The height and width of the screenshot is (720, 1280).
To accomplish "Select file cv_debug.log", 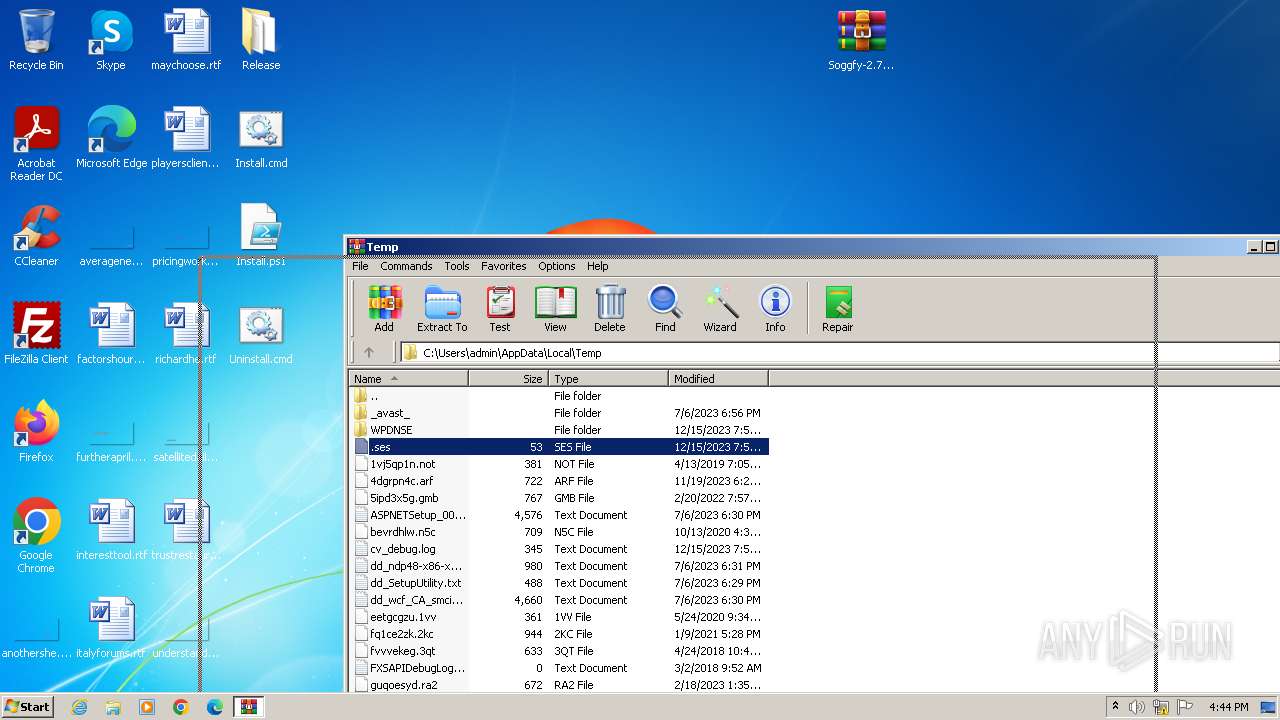I will 558,549.
